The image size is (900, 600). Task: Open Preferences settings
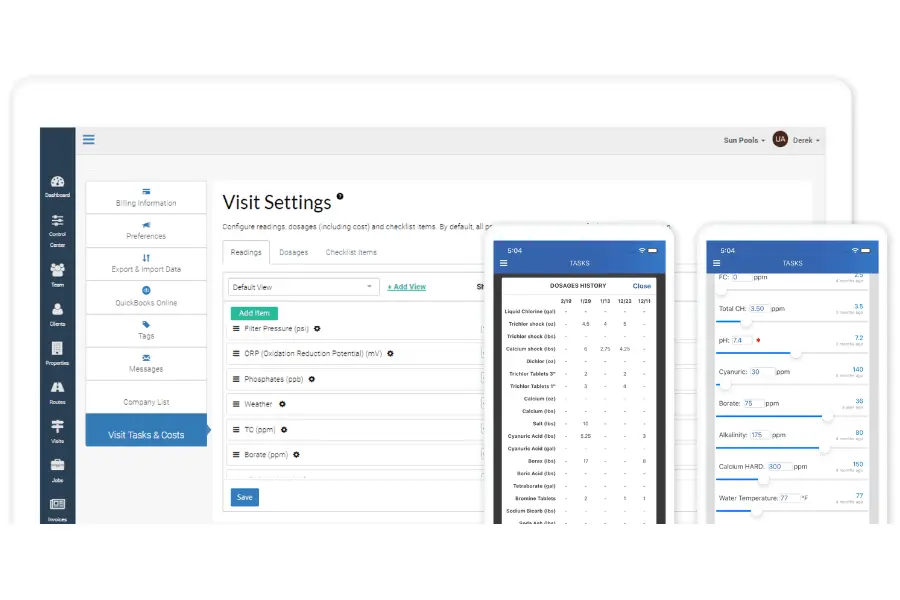(x=146, y=231)
